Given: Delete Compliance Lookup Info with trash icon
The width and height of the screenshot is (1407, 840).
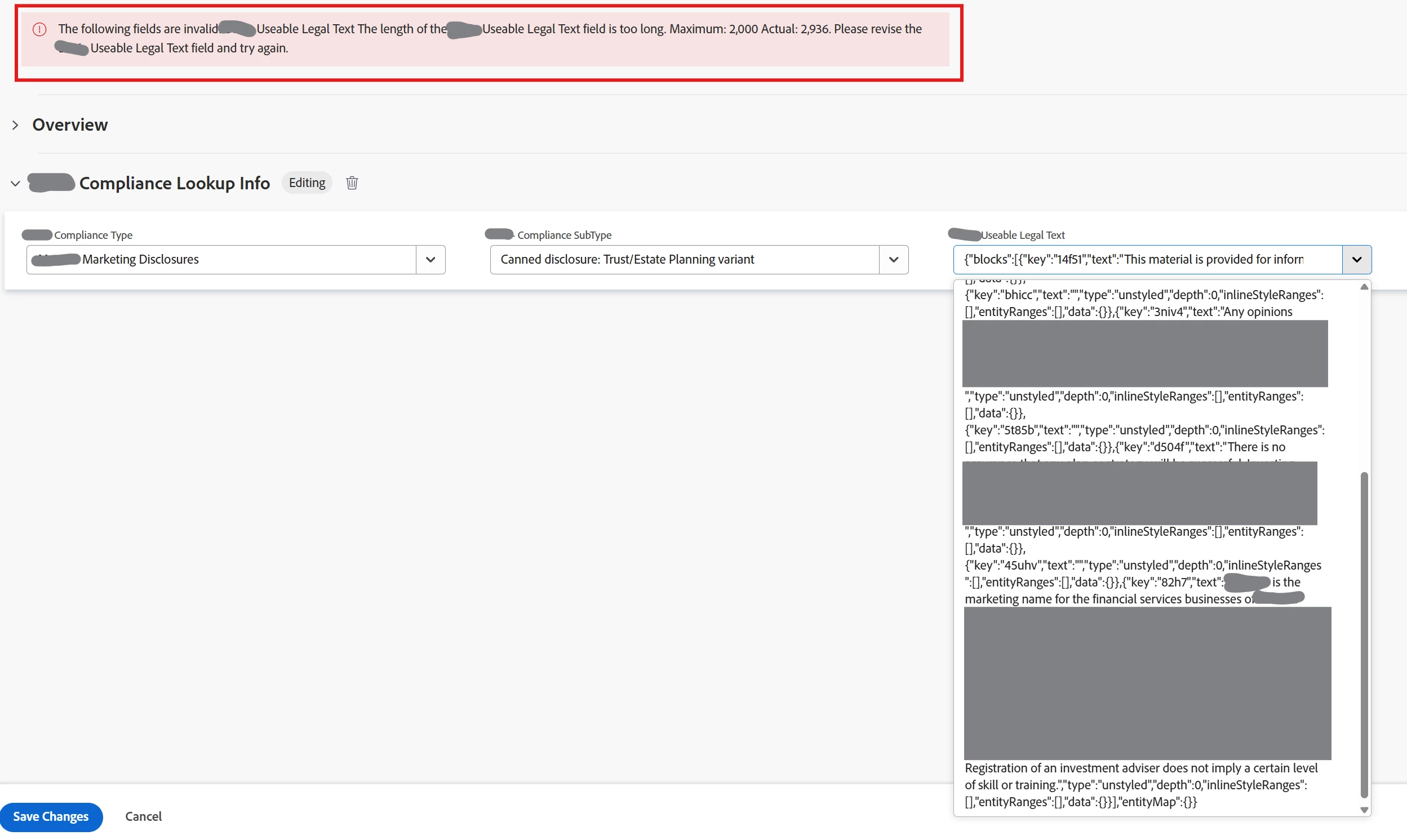Looking at the screenshot, I should tap(352, 183).
